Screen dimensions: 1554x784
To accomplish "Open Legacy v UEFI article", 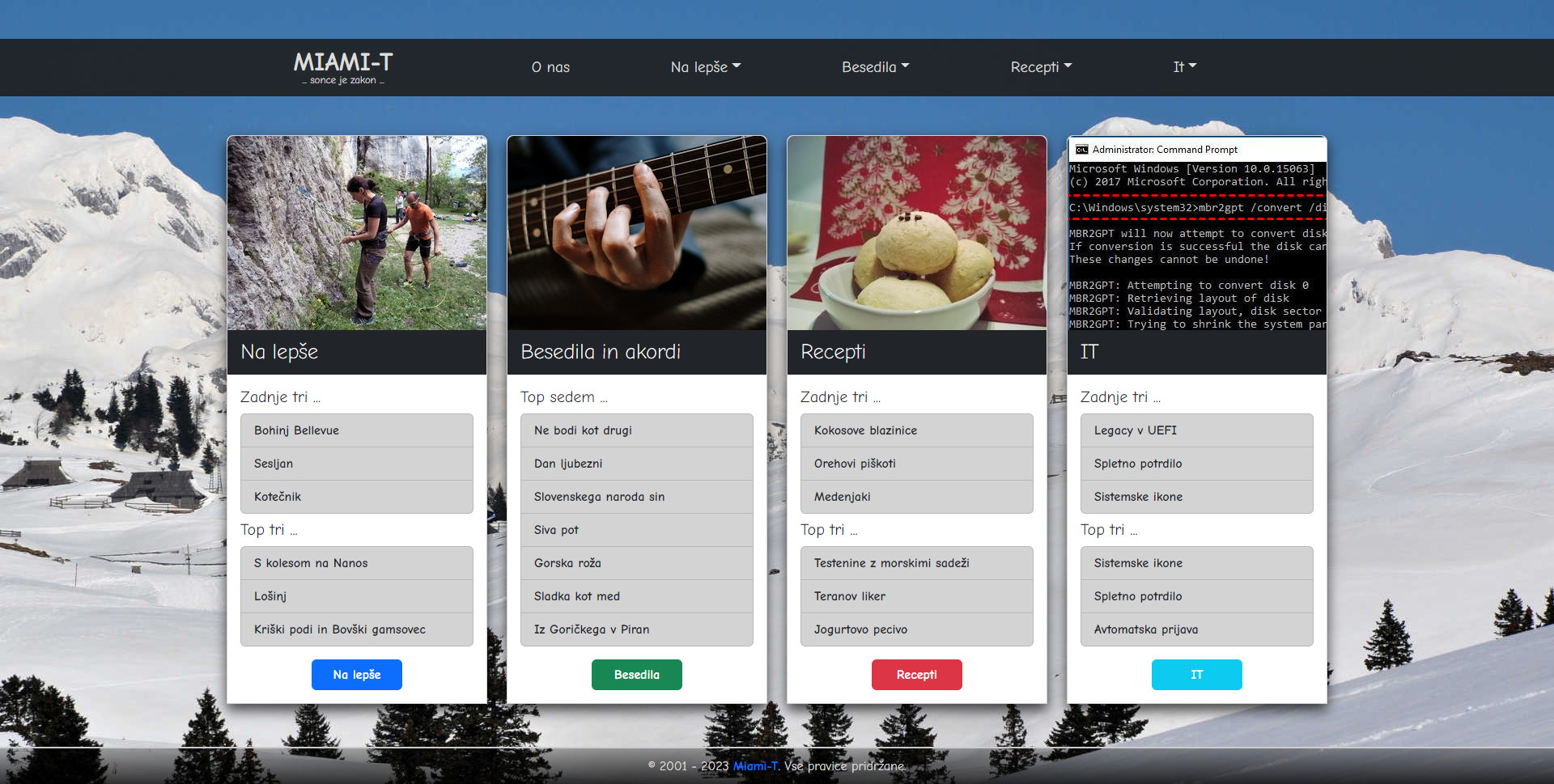I will point(1197,430).
